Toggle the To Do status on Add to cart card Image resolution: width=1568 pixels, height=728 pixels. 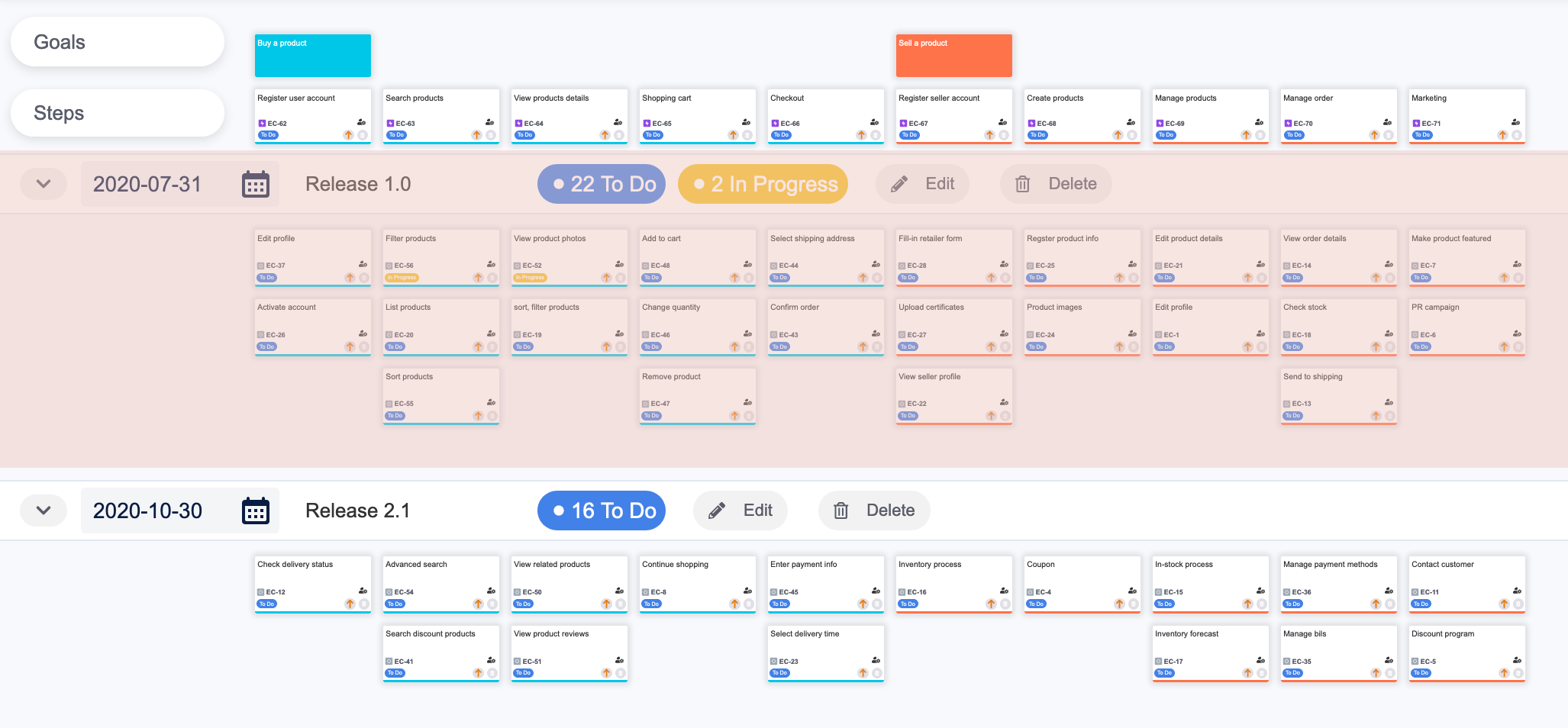pyautogui.click(x=651, y=278)
